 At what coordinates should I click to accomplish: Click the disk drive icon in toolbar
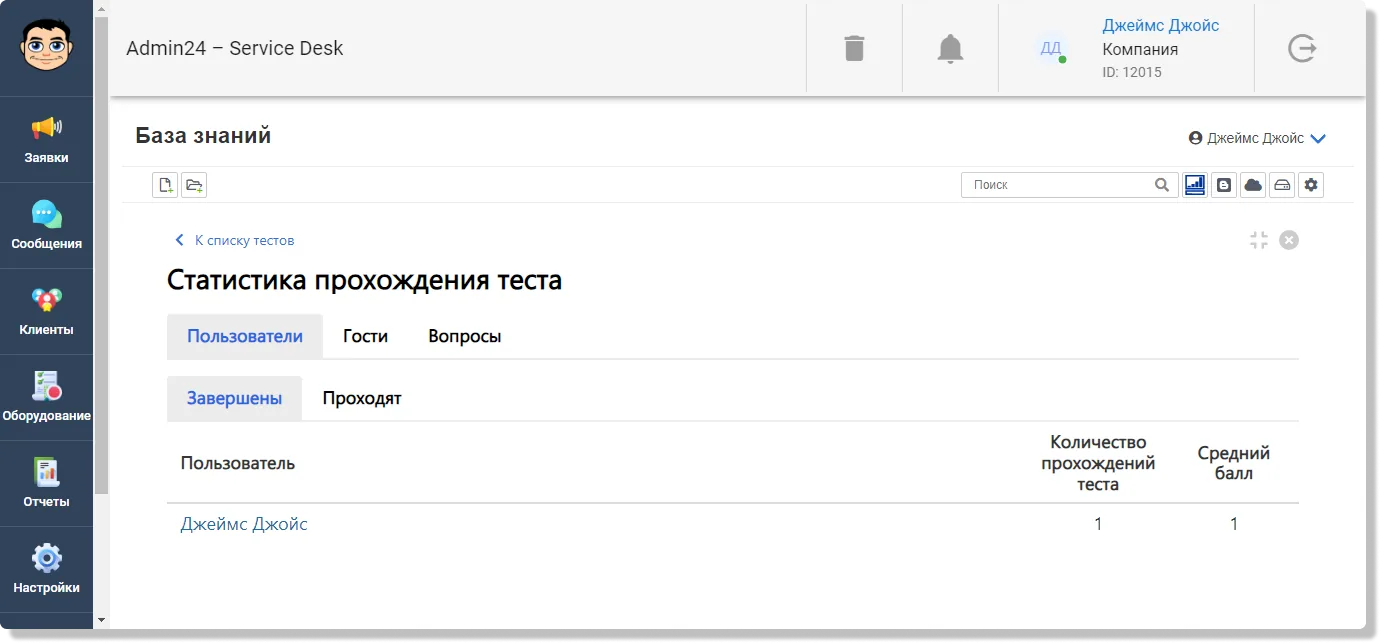coord(1282,185)
